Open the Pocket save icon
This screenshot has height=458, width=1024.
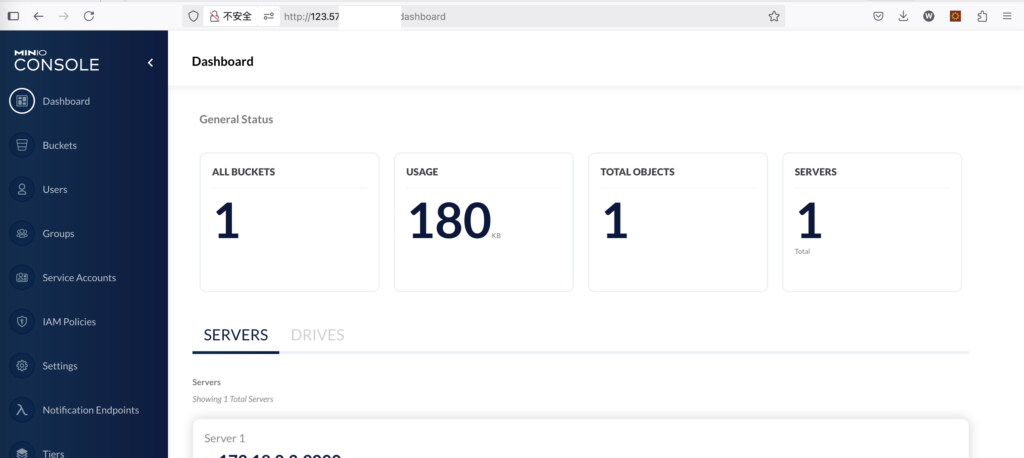[878, 16]
